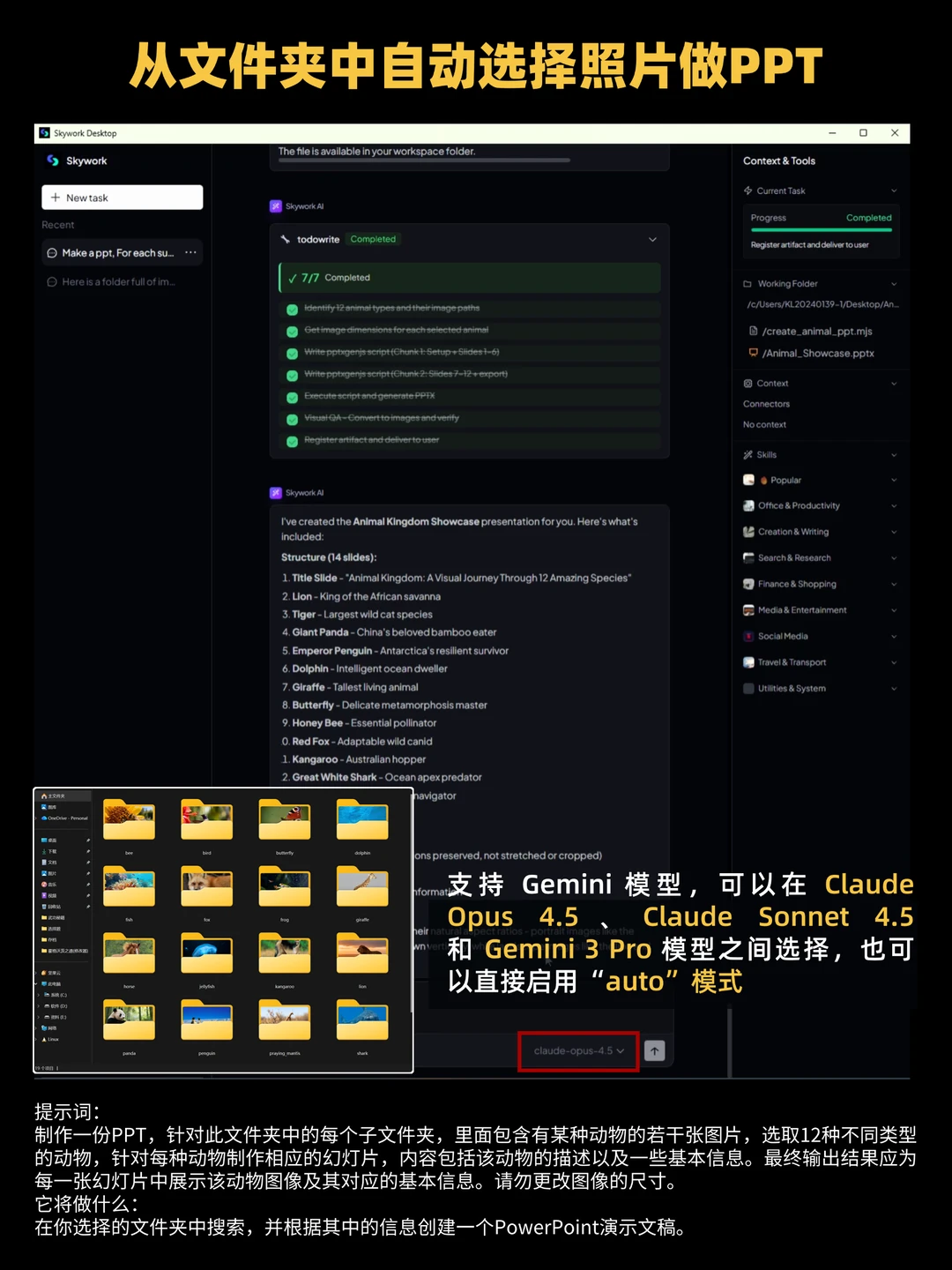This screenshot has height=1270, width=952.
Task: Open file /create_animal_ppt.mjs
Action: tap(817, 332)
